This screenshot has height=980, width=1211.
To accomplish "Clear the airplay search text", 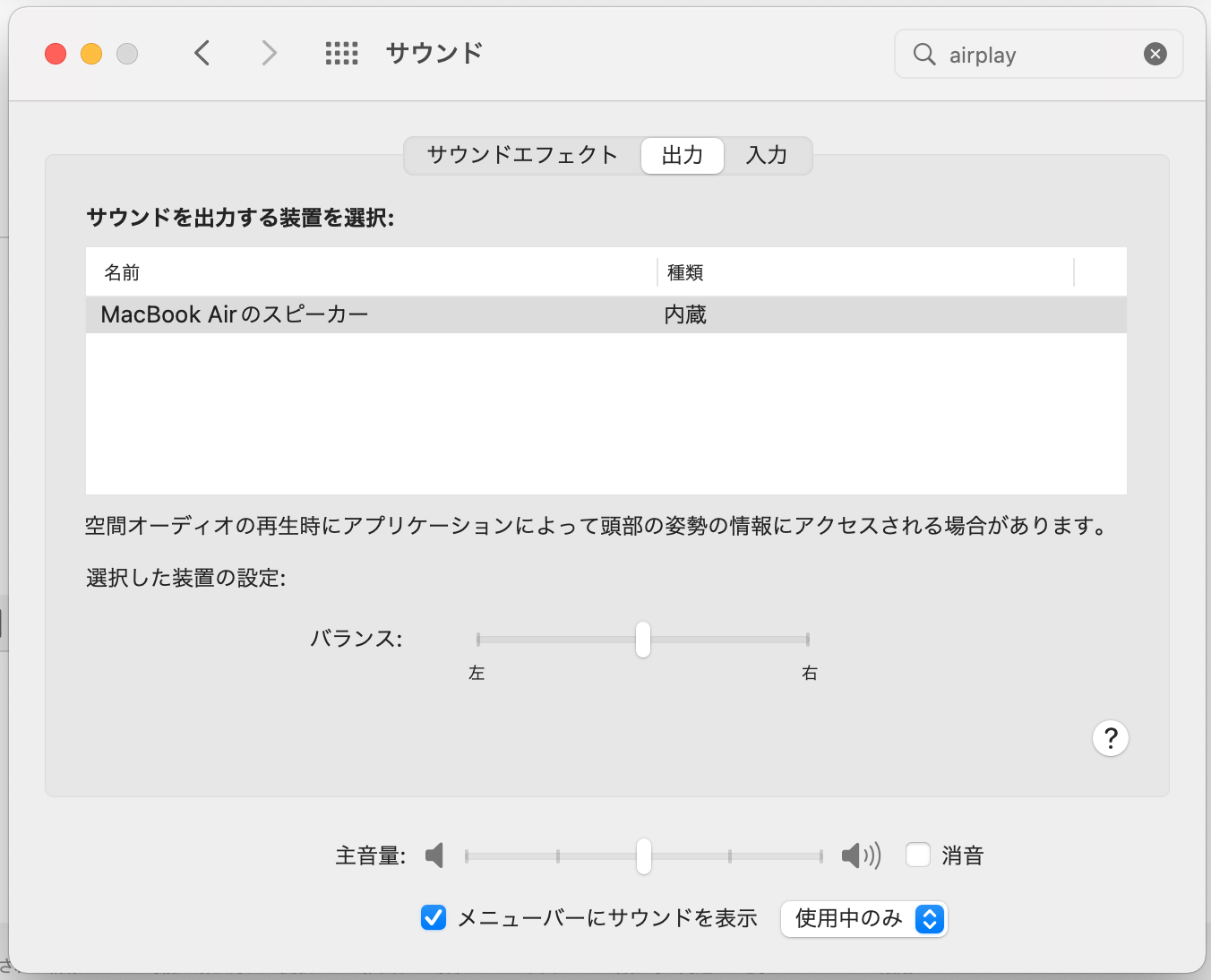I will [1155, 55].
